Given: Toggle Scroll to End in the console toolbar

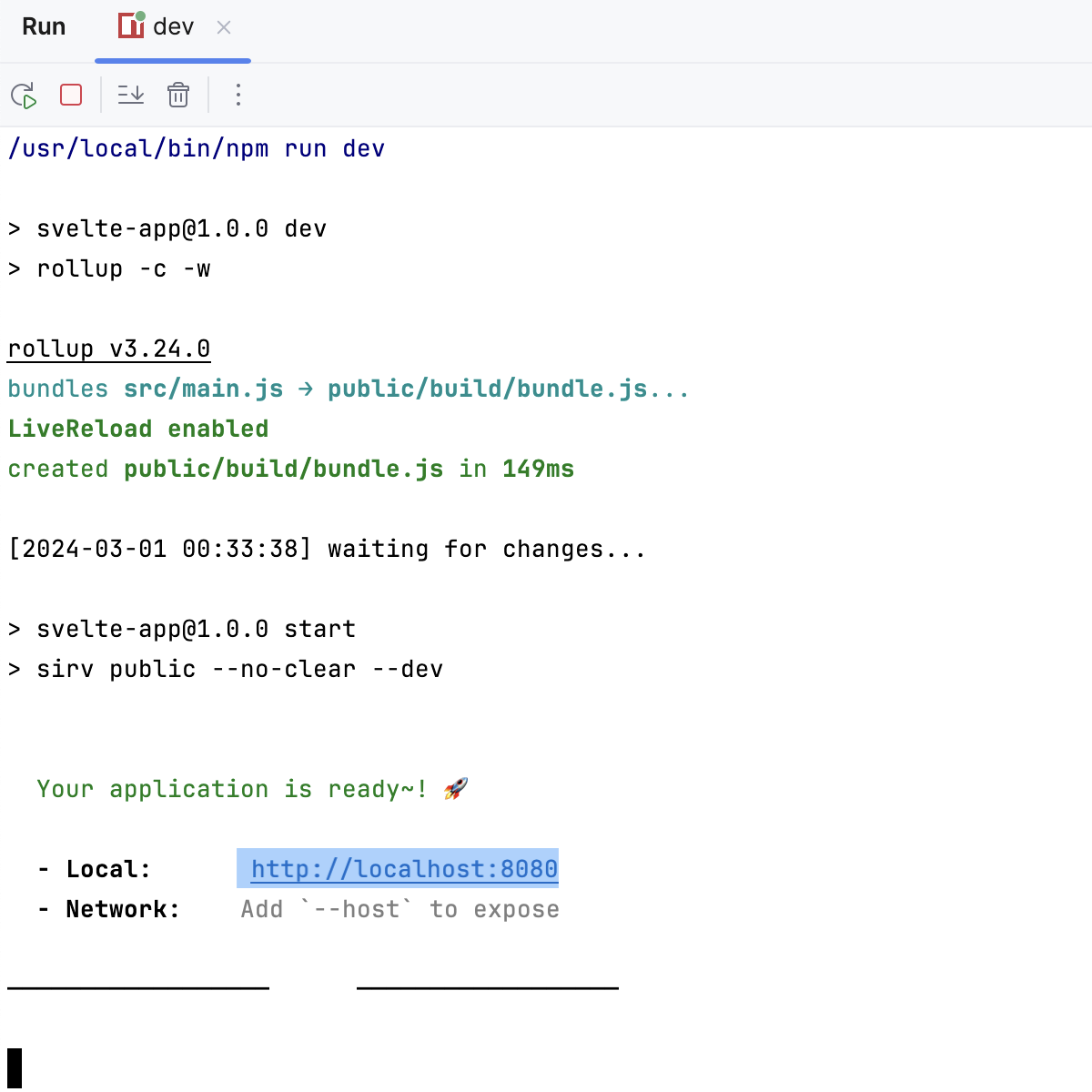Looking at the screenshot, I should click(x=130, y=95).
